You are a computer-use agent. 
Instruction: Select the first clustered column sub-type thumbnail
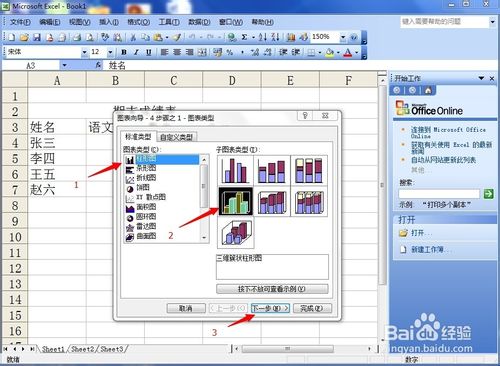click(235, 170)
